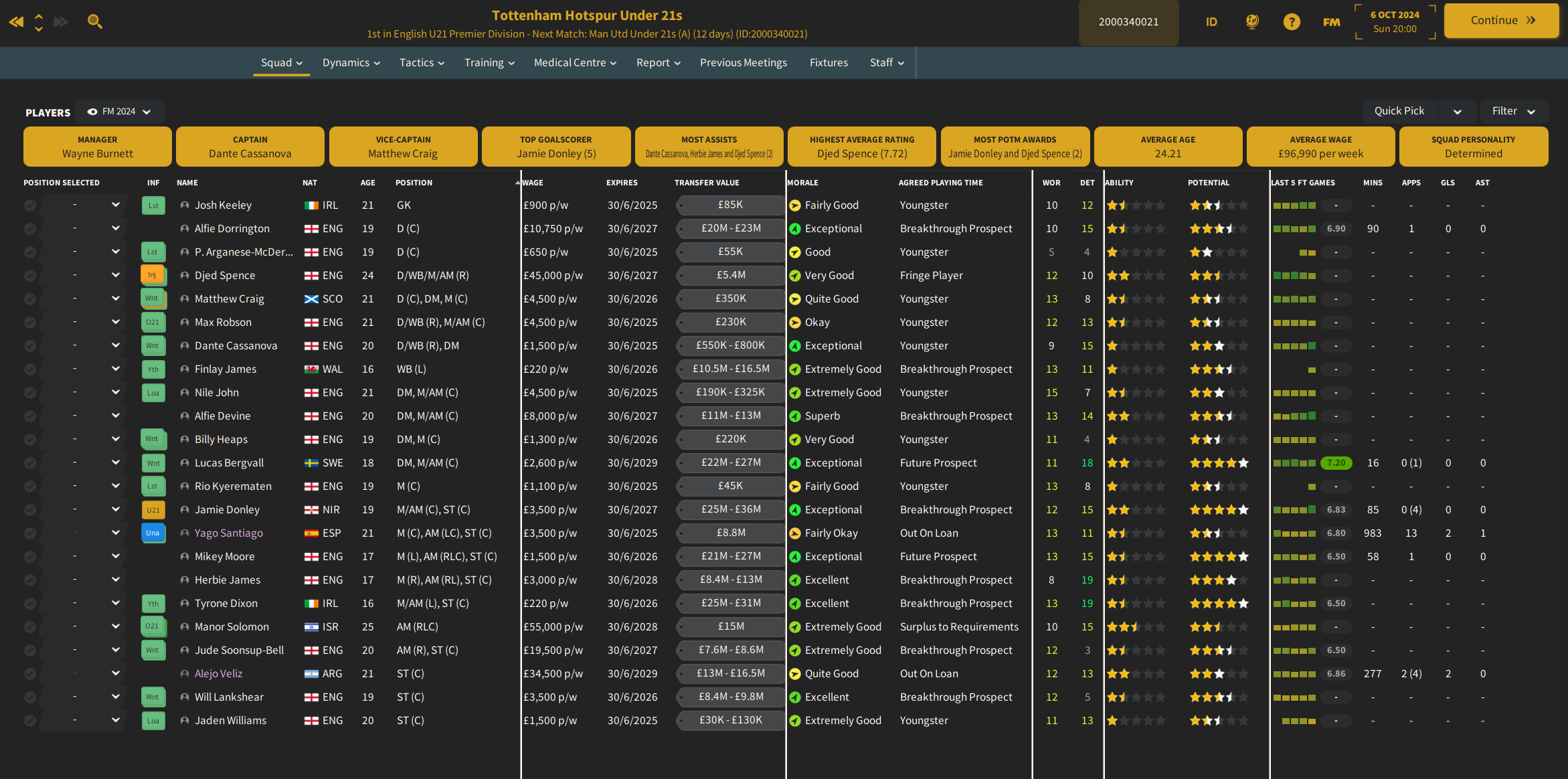Sort table by Transfer Value column header
The width and height of the screenshot is (1568, 779).
707,183
